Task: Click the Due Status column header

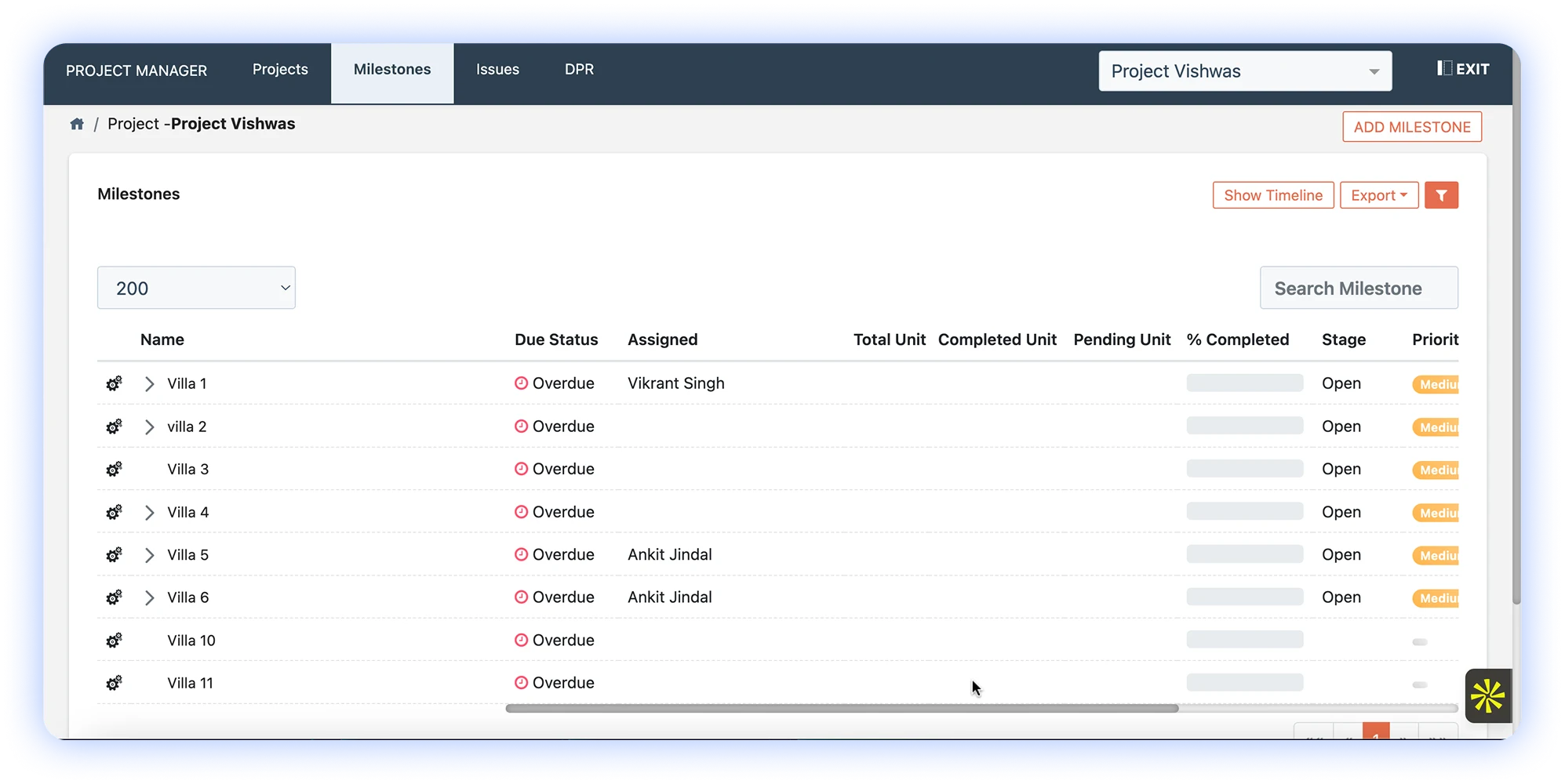Action: coord(556,339)
